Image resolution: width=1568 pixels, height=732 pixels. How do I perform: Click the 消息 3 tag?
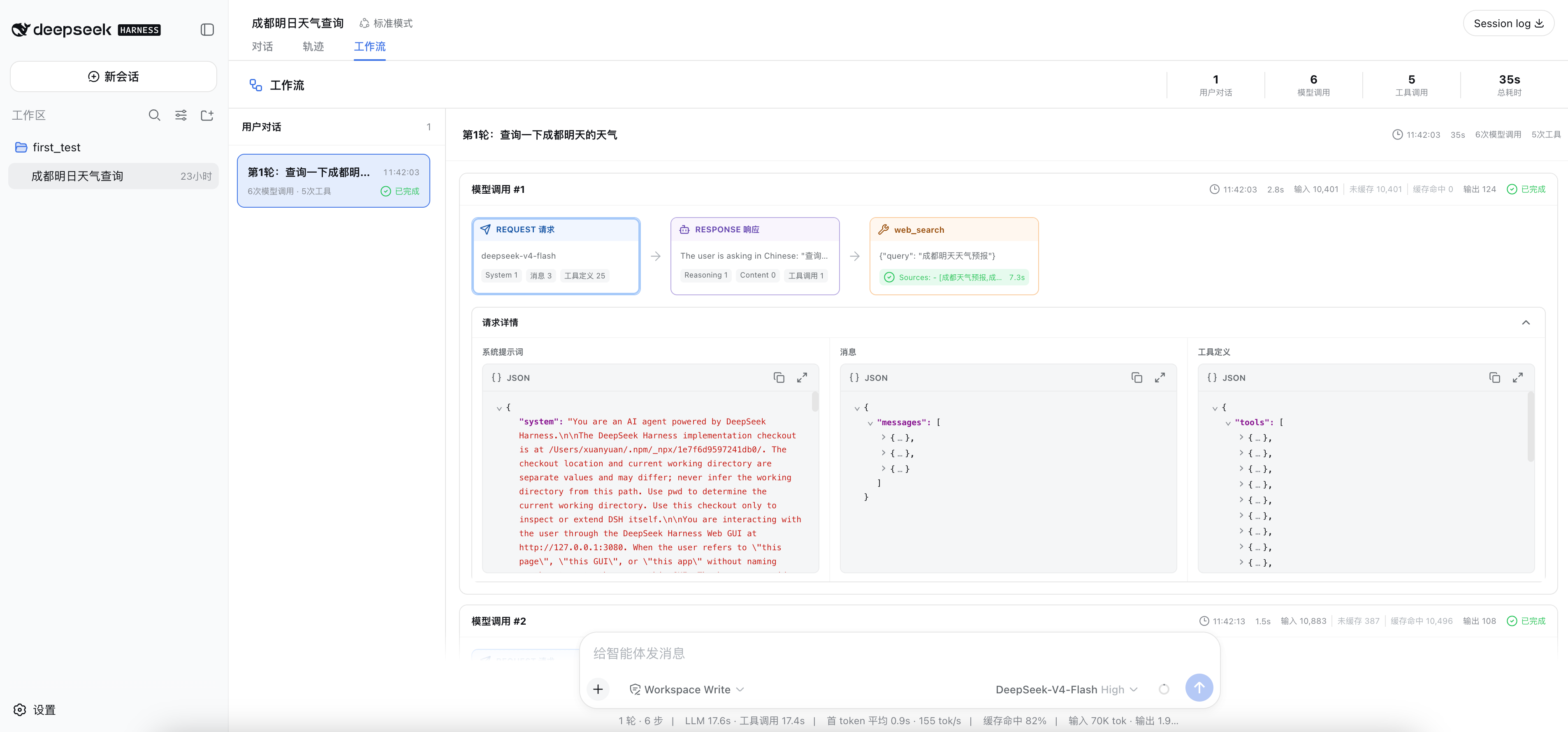[x=540, y=276]
